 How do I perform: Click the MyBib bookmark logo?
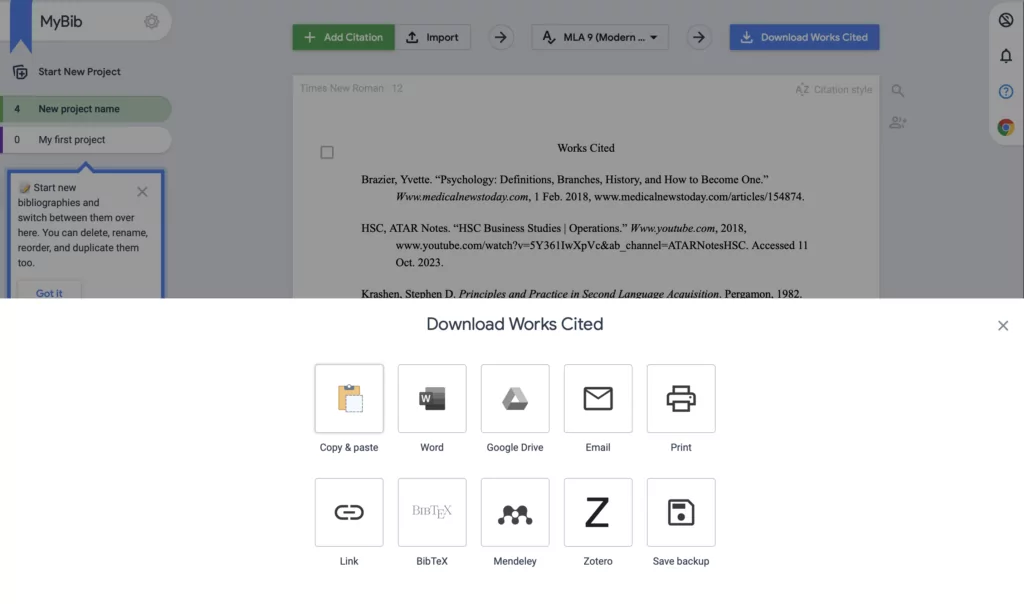20,25
